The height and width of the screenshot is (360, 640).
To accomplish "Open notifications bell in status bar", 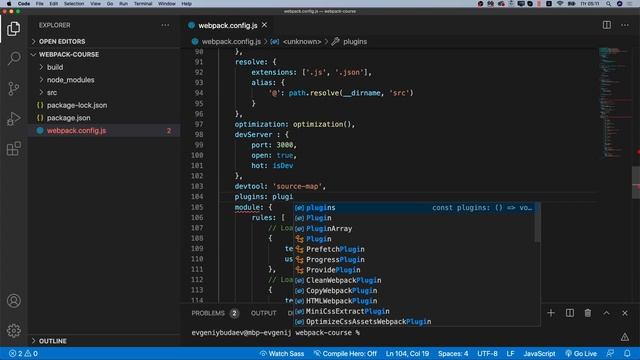I will [x=627, y=353].
